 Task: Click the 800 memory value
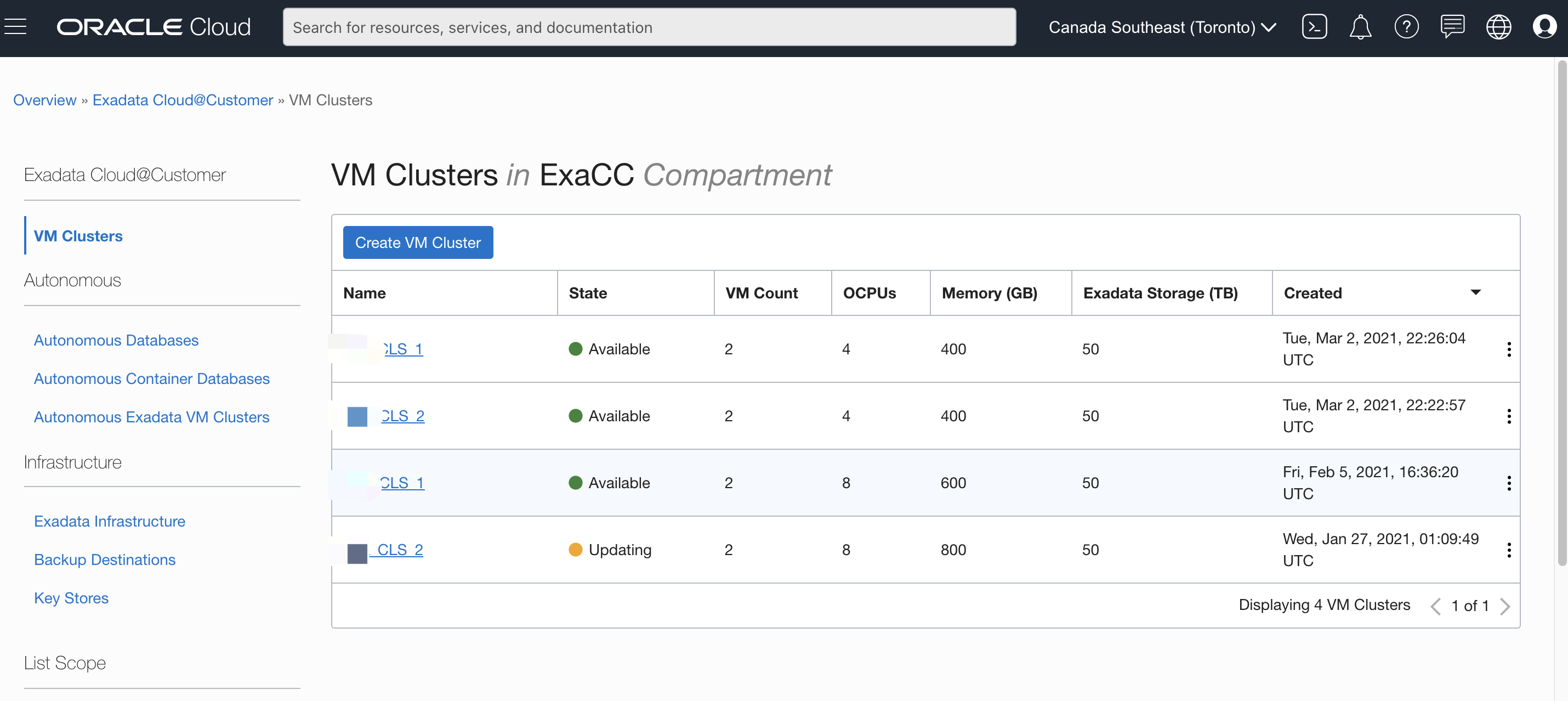point(953,550)
